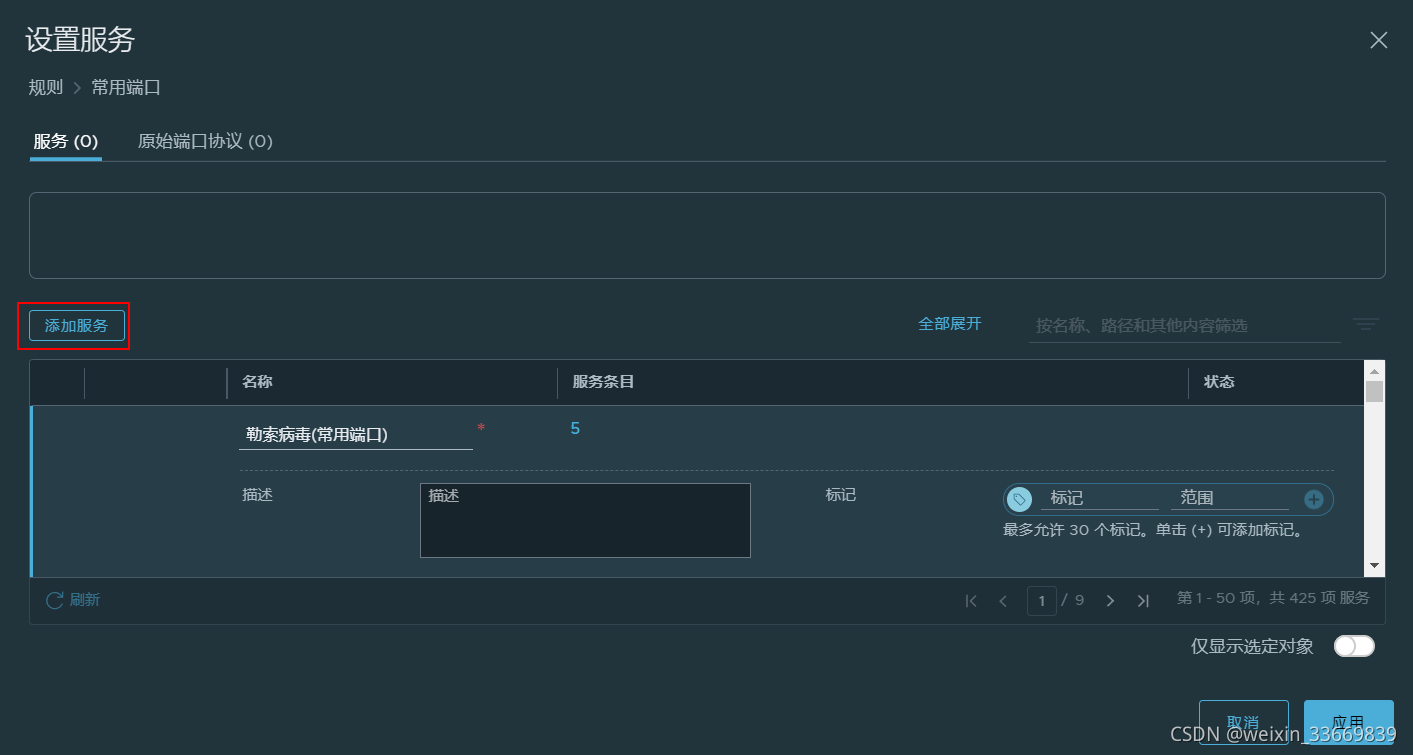Click the page number input box
The height and width of the screenshot is (755, 1413).
pos(1041,601)
